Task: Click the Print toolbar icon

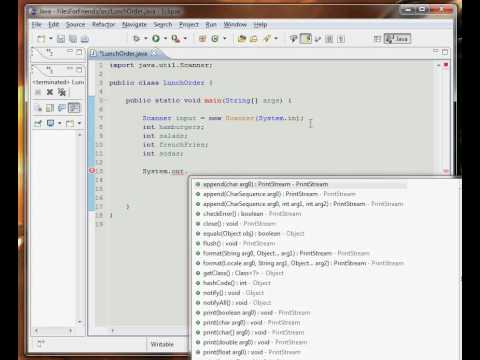Action: coord(85,39)
